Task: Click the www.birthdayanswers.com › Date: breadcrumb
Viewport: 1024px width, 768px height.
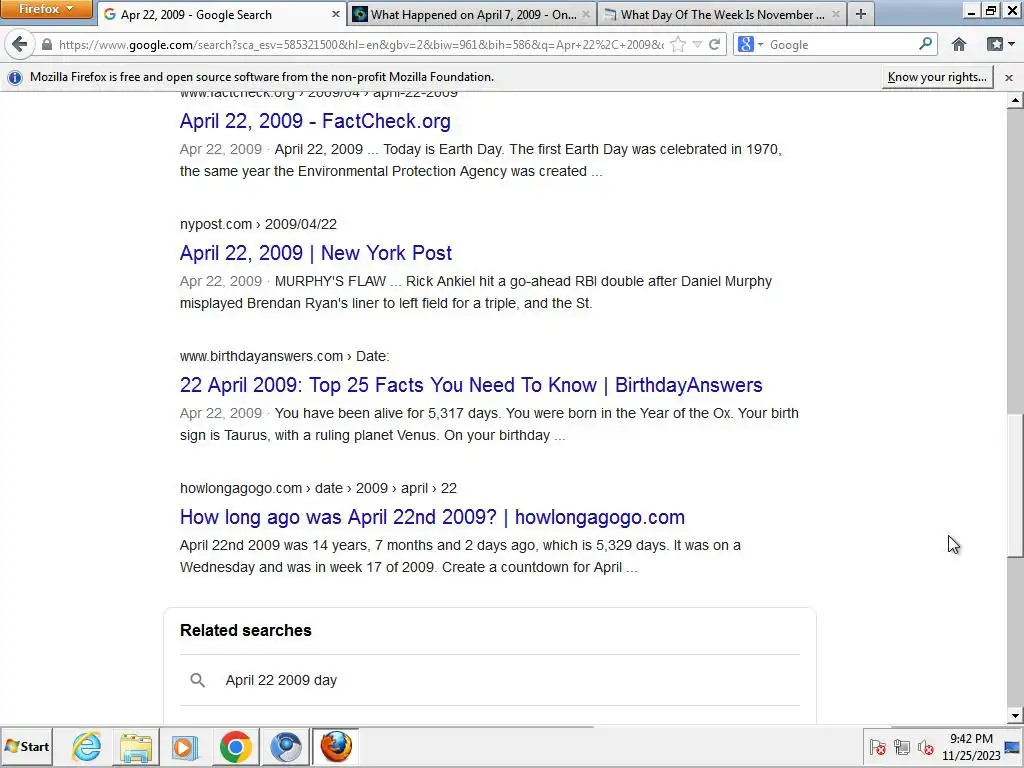Action: 284,356
